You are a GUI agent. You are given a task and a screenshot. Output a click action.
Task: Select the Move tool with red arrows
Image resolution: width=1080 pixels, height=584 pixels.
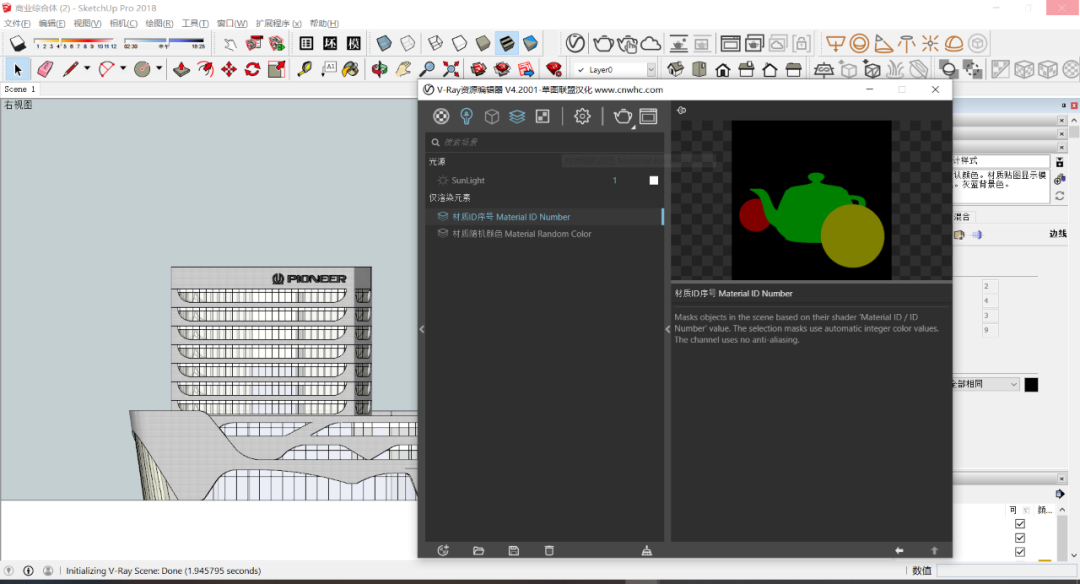[229, 70]
